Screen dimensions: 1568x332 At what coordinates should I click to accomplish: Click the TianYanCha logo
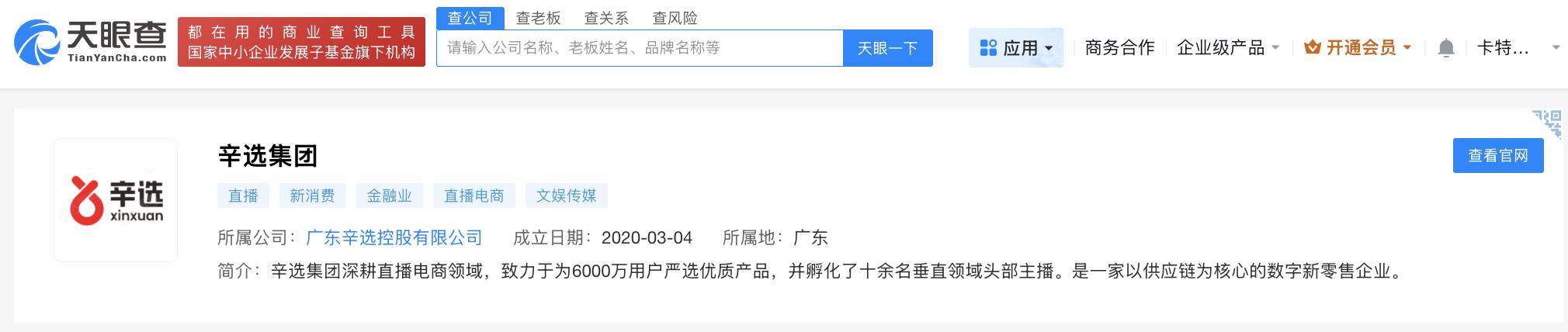pyautogui.click(x=90, y=42)
